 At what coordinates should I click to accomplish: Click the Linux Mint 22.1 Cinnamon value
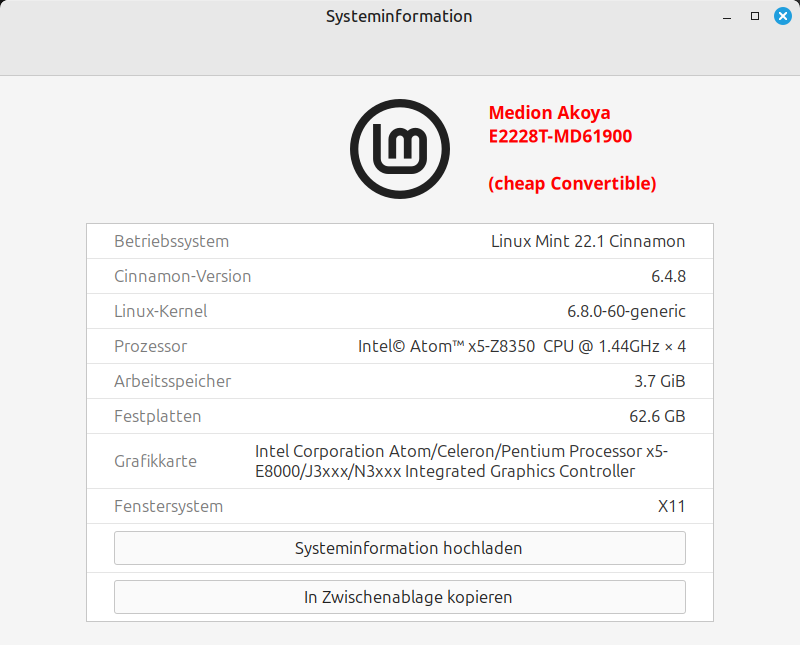(x=588, y=241)
